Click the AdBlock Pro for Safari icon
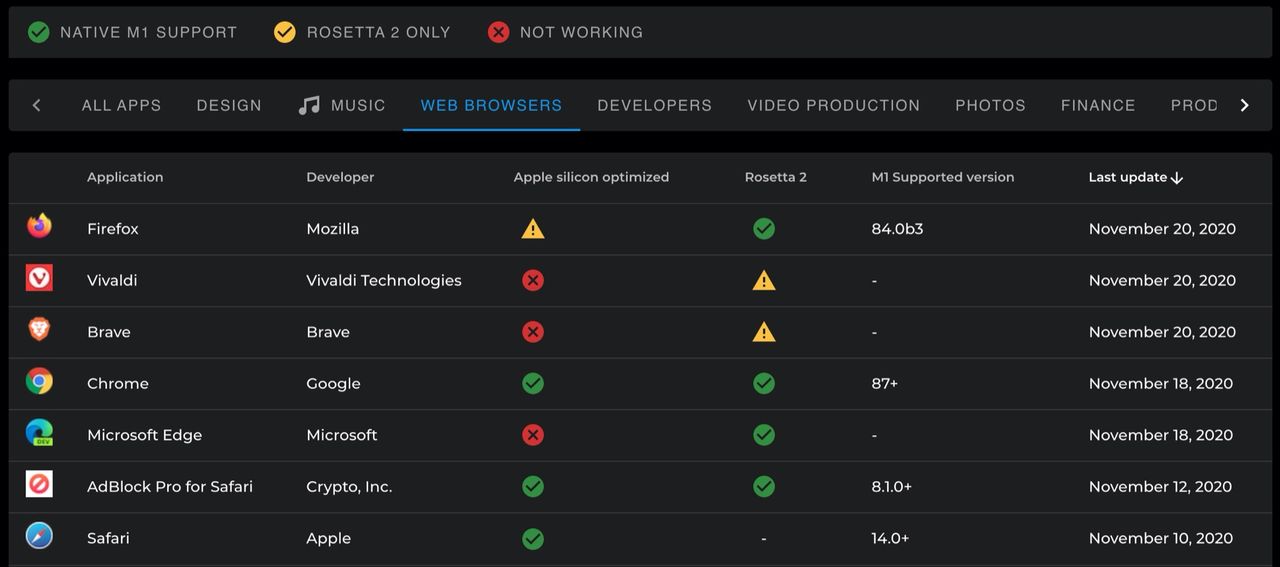Viewport: 1280px width, 567px height. point(39,485)
